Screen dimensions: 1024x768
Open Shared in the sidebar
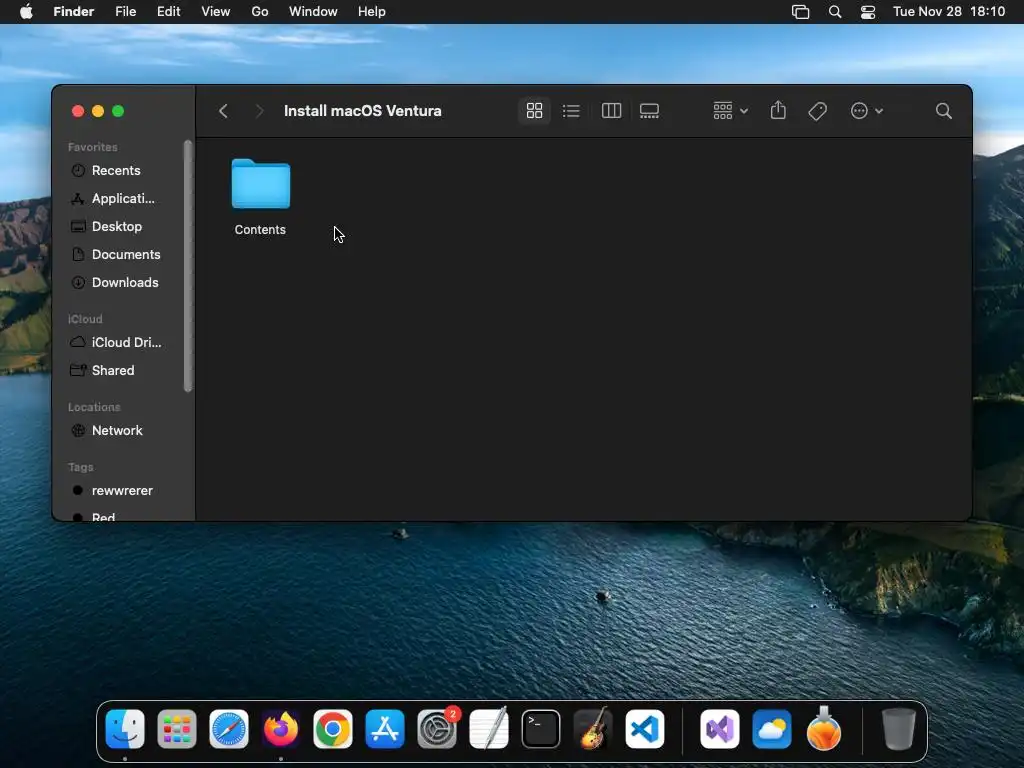tap(118, 370)
